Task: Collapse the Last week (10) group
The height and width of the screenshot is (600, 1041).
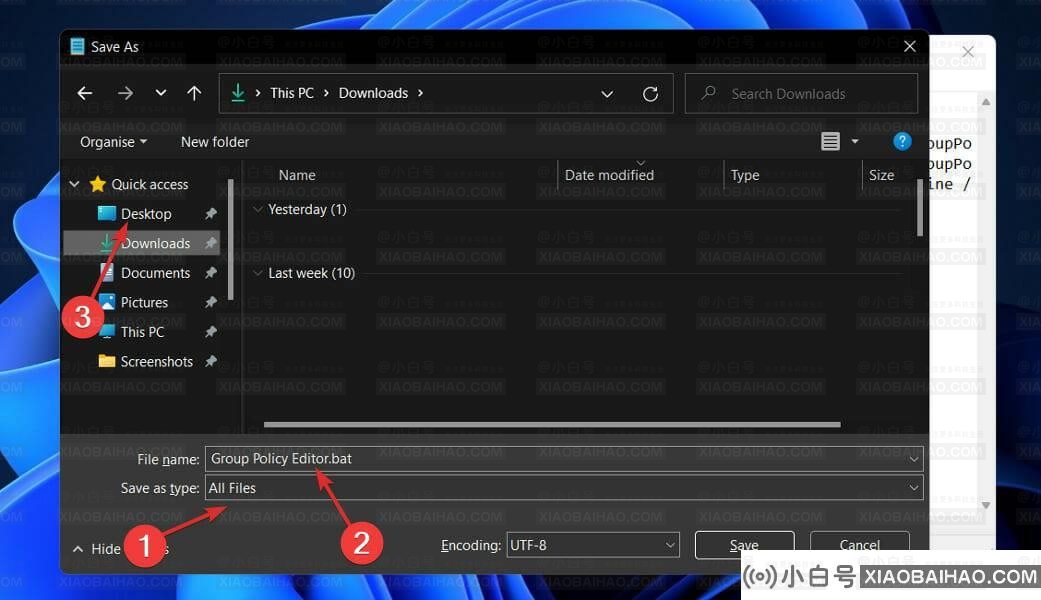Action: (258, 273)
